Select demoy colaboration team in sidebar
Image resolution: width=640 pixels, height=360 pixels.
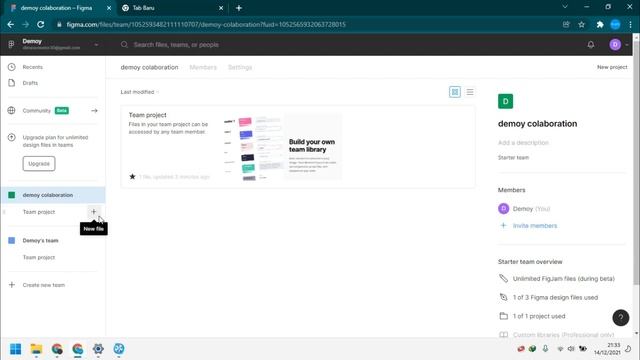click(x=53, y=195)
